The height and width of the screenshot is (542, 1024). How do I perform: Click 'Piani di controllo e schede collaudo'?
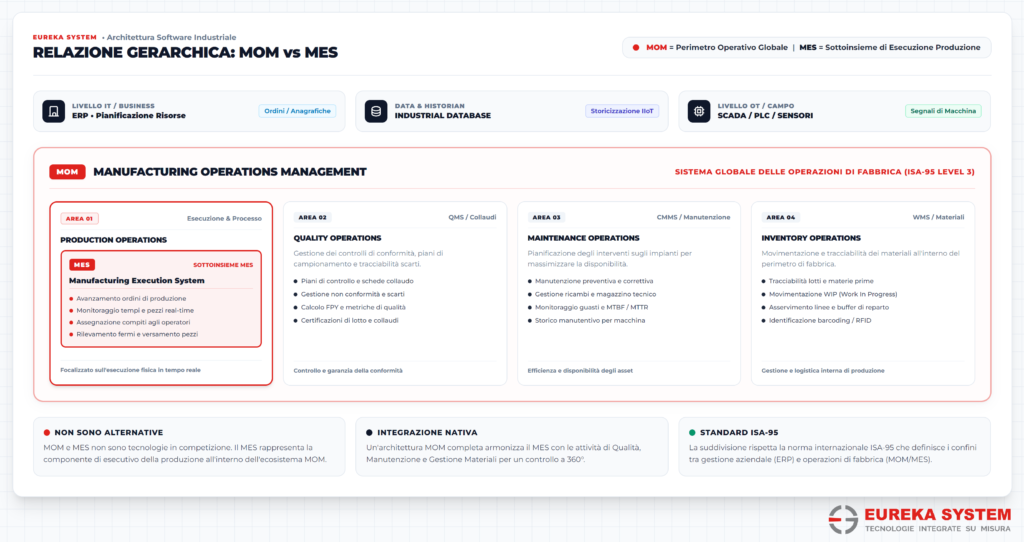357,281
